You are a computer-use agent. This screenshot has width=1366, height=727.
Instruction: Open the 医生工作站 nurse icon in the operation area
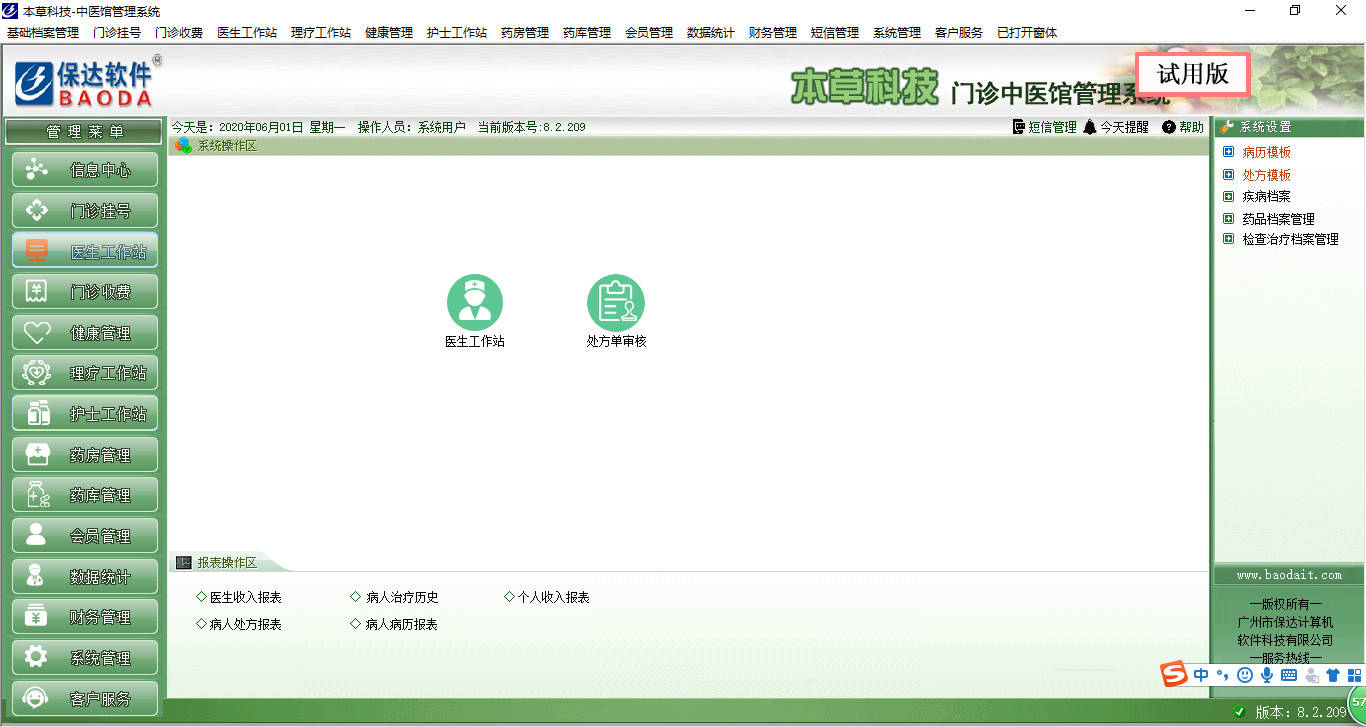tap(475, 302)
